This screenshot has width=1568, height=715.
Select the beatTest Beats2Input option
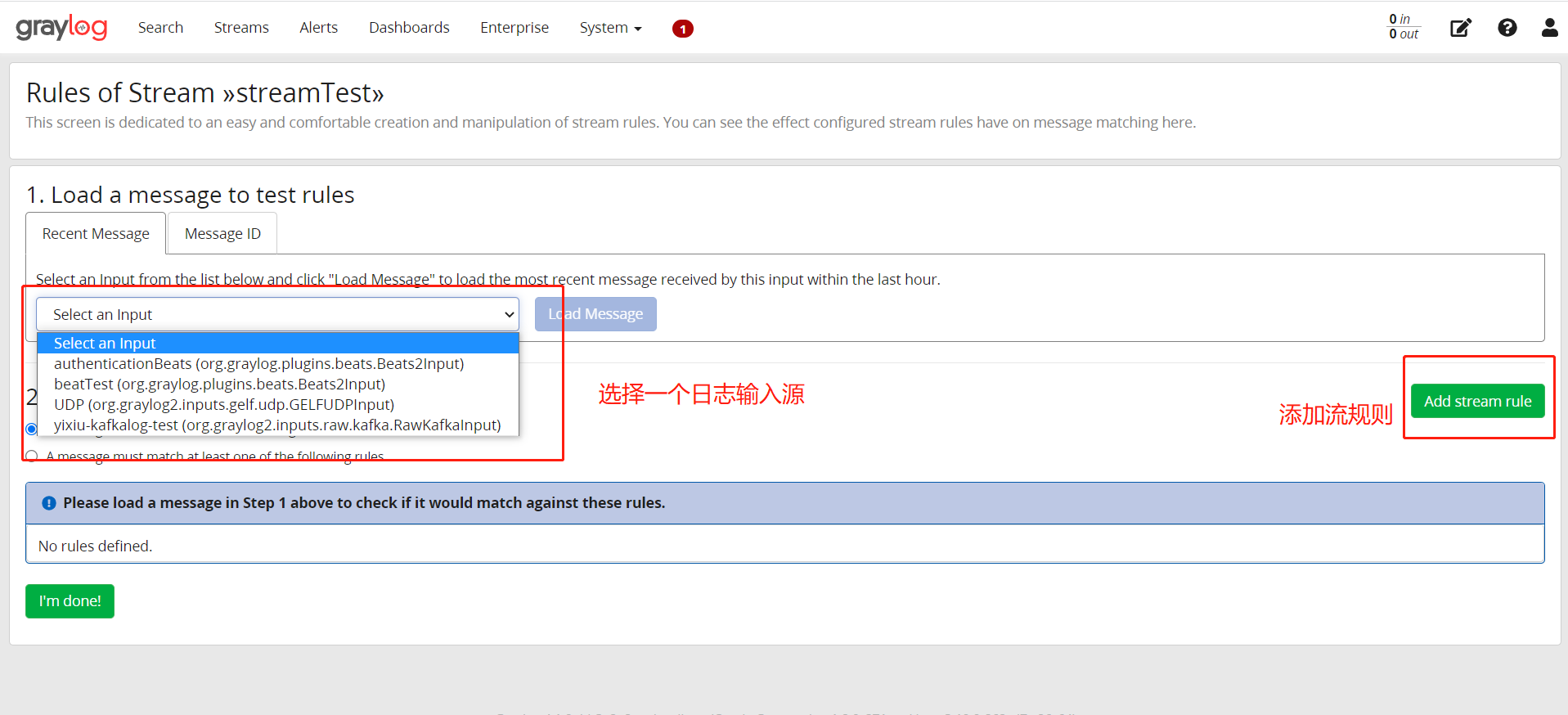point(278,384)
